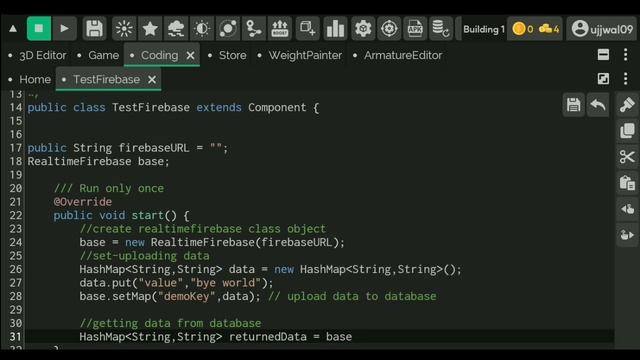
Task: Open the ArmatureEditor tab
Action: (403, 55)
